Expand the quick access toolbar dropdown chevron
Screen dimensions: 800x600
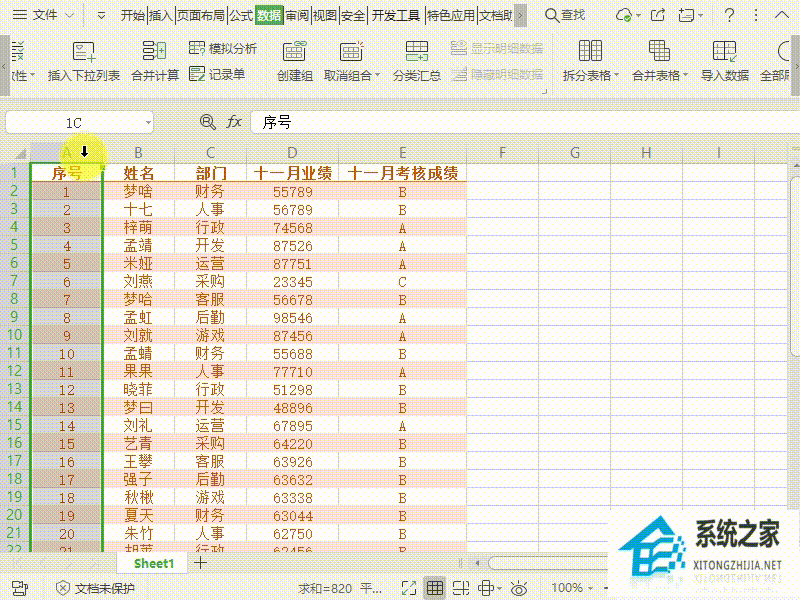pyautogui.click(x=100, y=15)
